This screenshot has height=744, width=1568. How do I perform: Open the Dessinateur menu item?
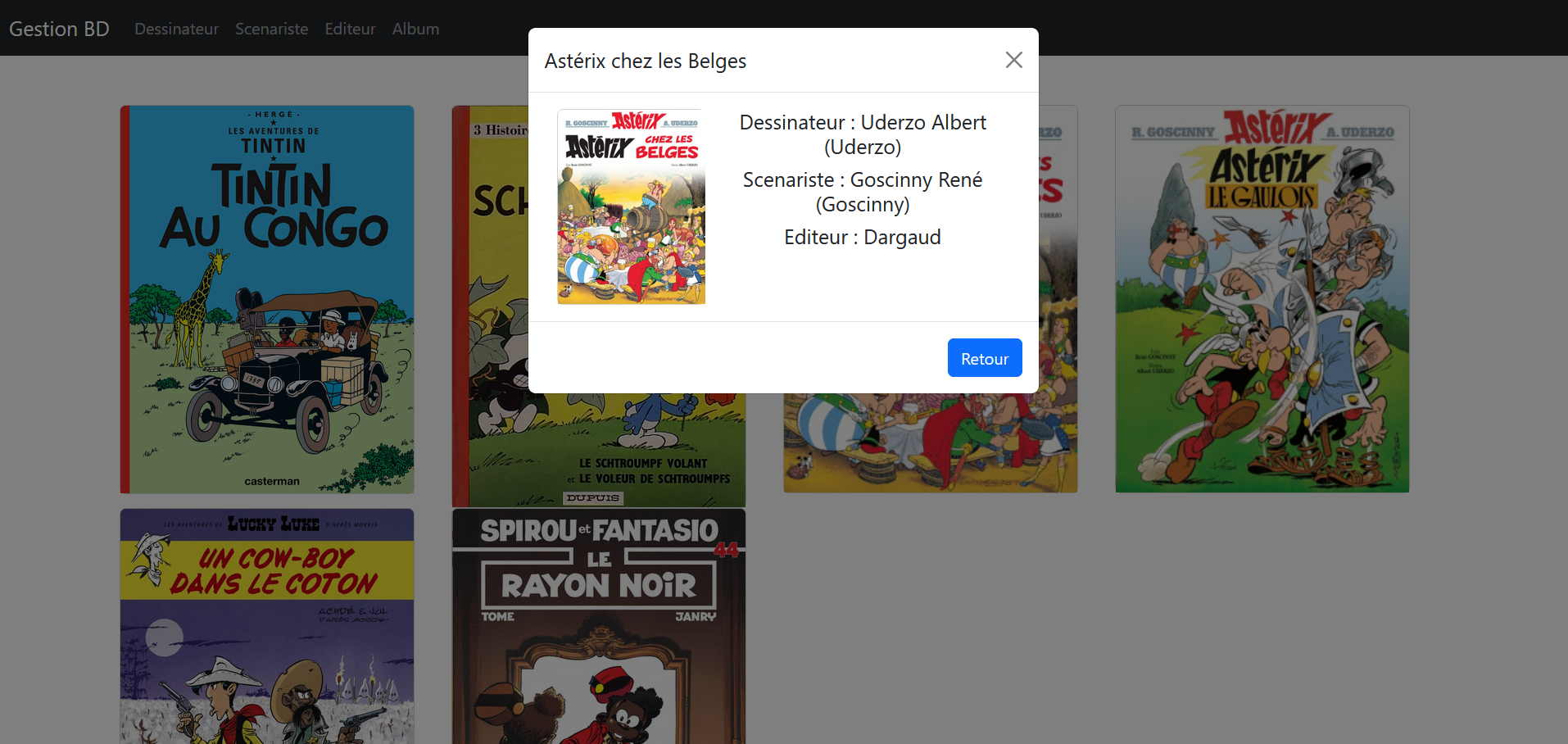point(176,29)
